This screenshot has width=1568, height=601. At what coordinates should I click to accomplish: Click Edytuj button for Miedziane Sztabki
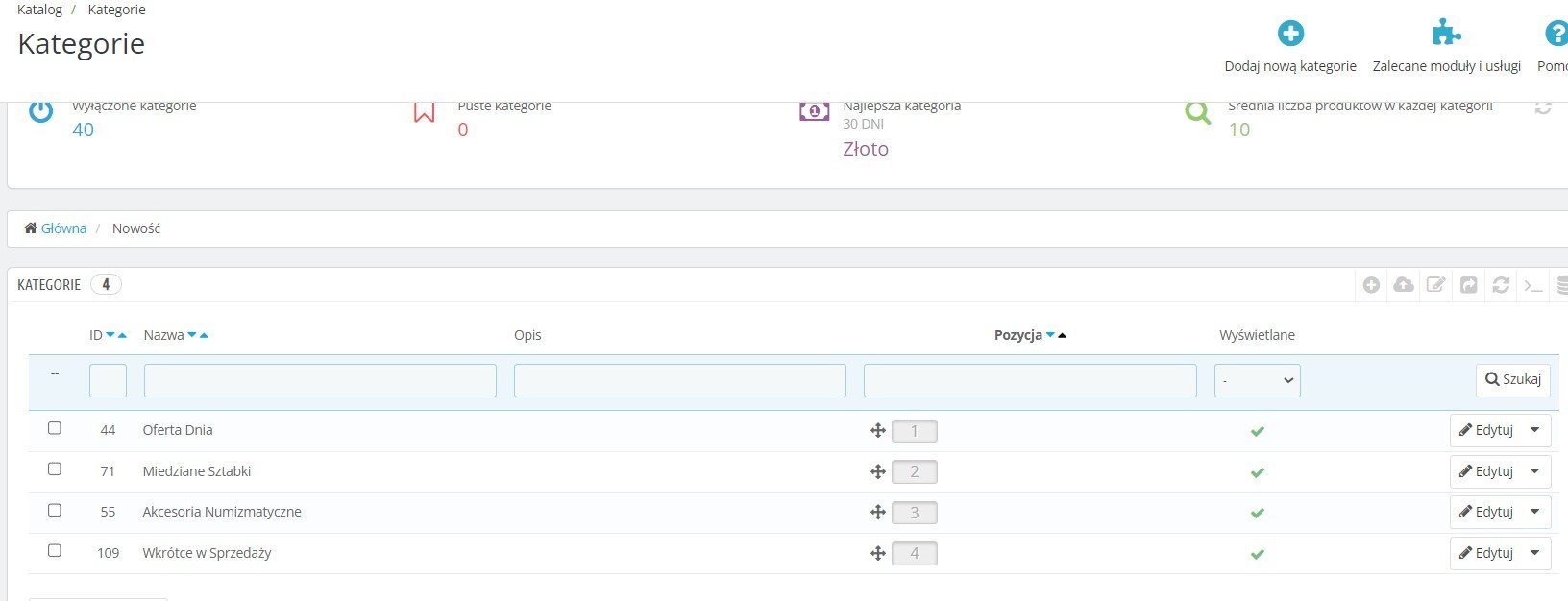point(1486,471)
